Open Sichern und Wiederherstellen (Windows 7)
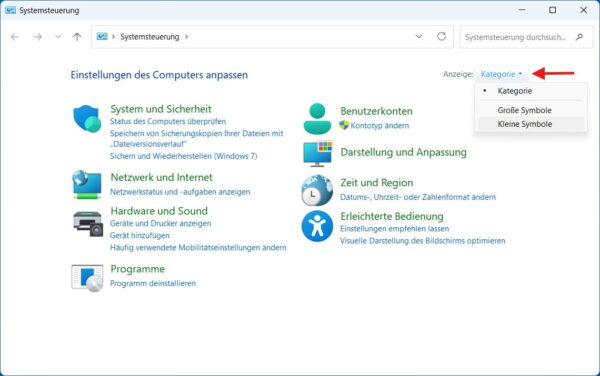The image size is (600, 376). click(184, 156)
